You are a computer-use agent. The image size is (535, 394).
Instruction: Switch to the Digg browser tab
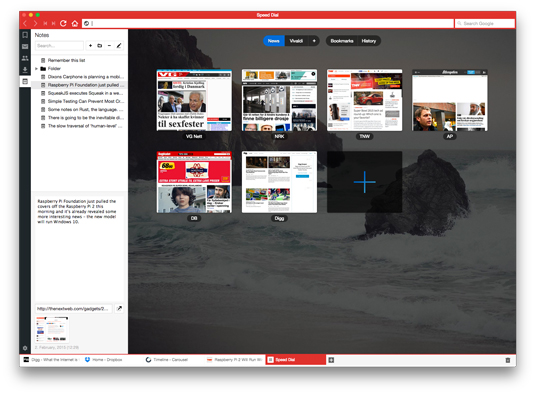pyautogui.click(x=50, y=360)
